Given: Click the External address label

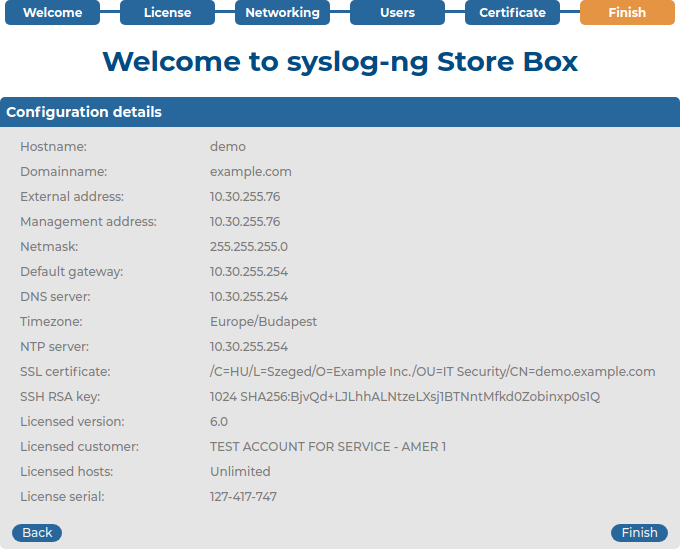Looking at the screenshot, I should pyautogui.click(x=72, y=197).
